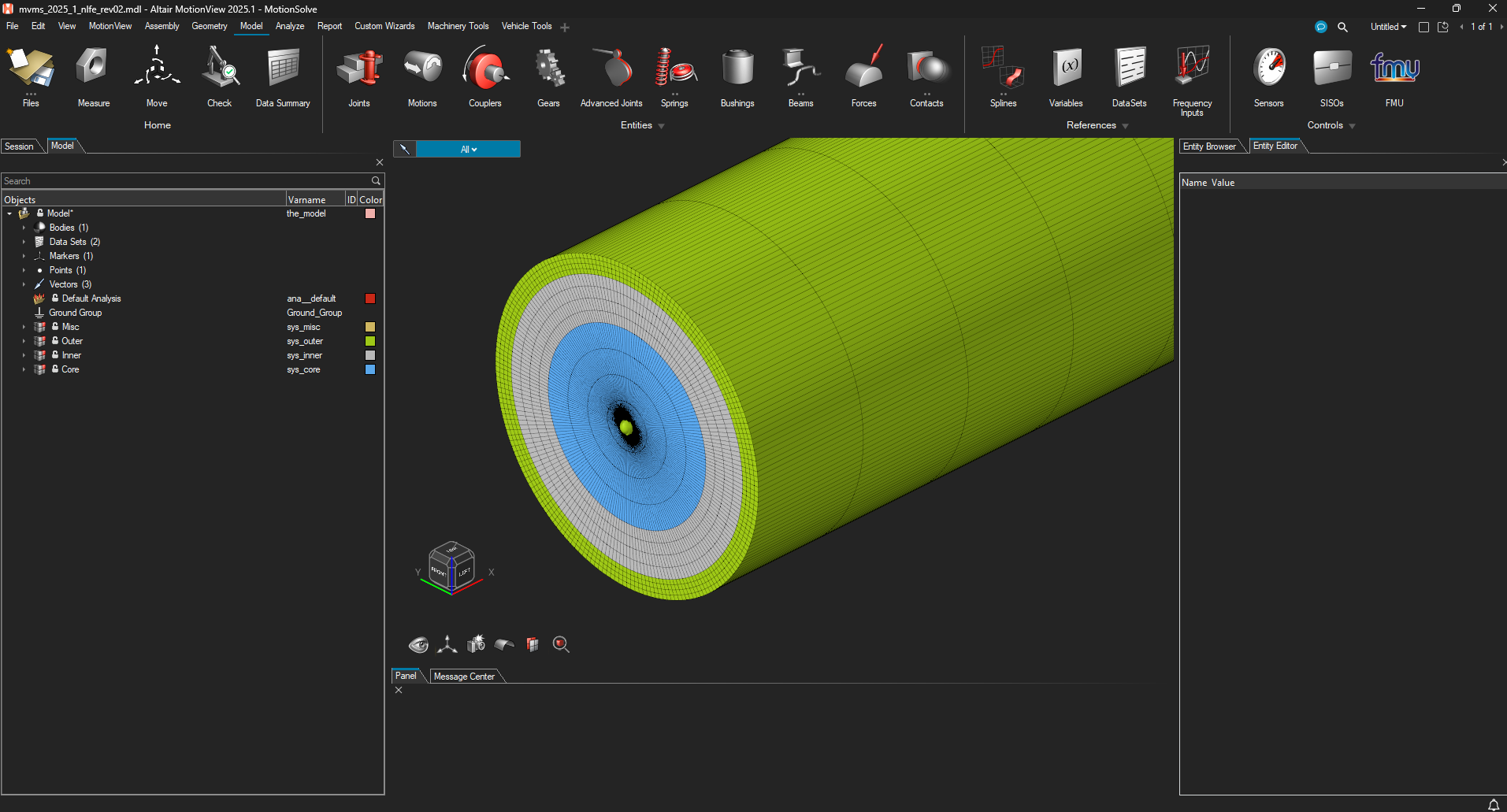
Task: Open the Machinery Tools tab
Action: click(x=458, y=26)
